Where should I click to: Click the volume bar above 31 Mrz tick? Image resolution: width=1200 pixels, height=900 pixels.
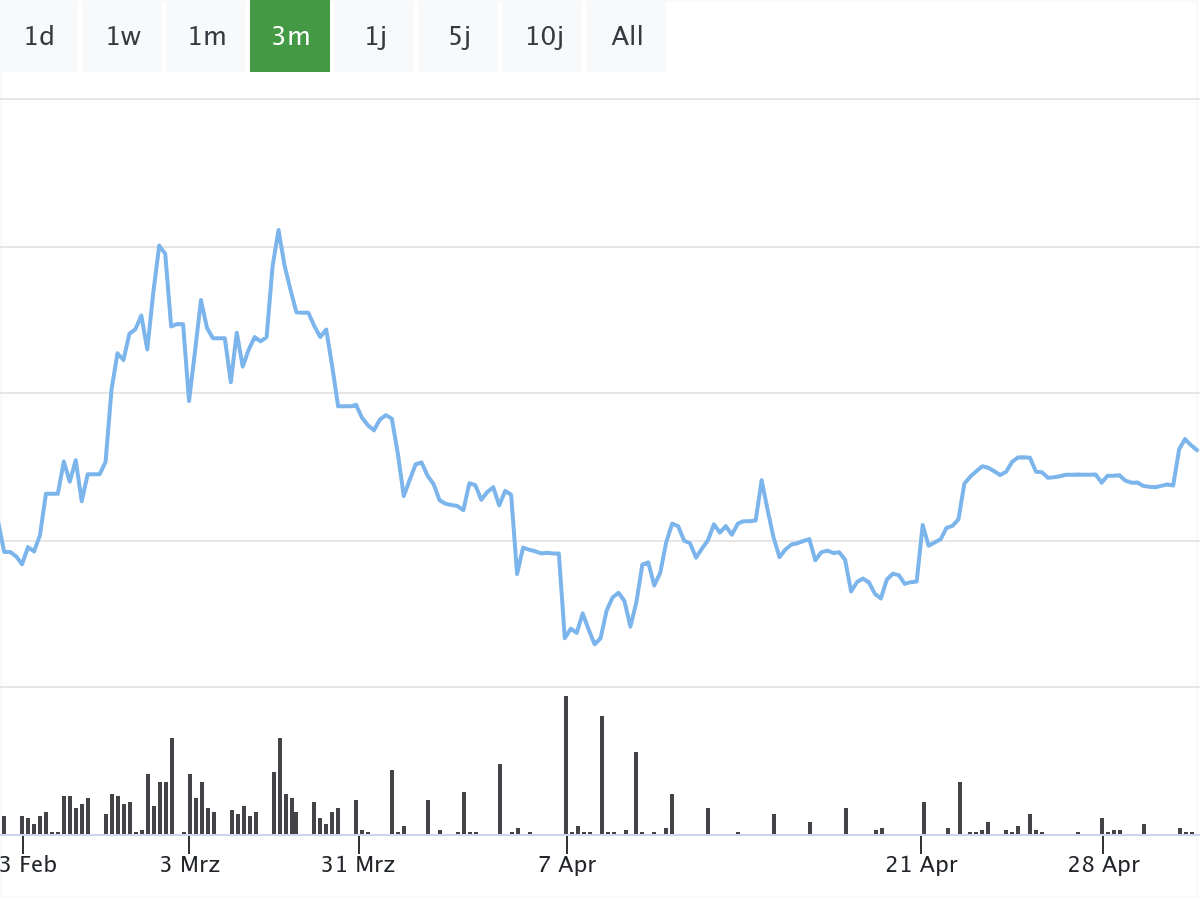point(356,817)
